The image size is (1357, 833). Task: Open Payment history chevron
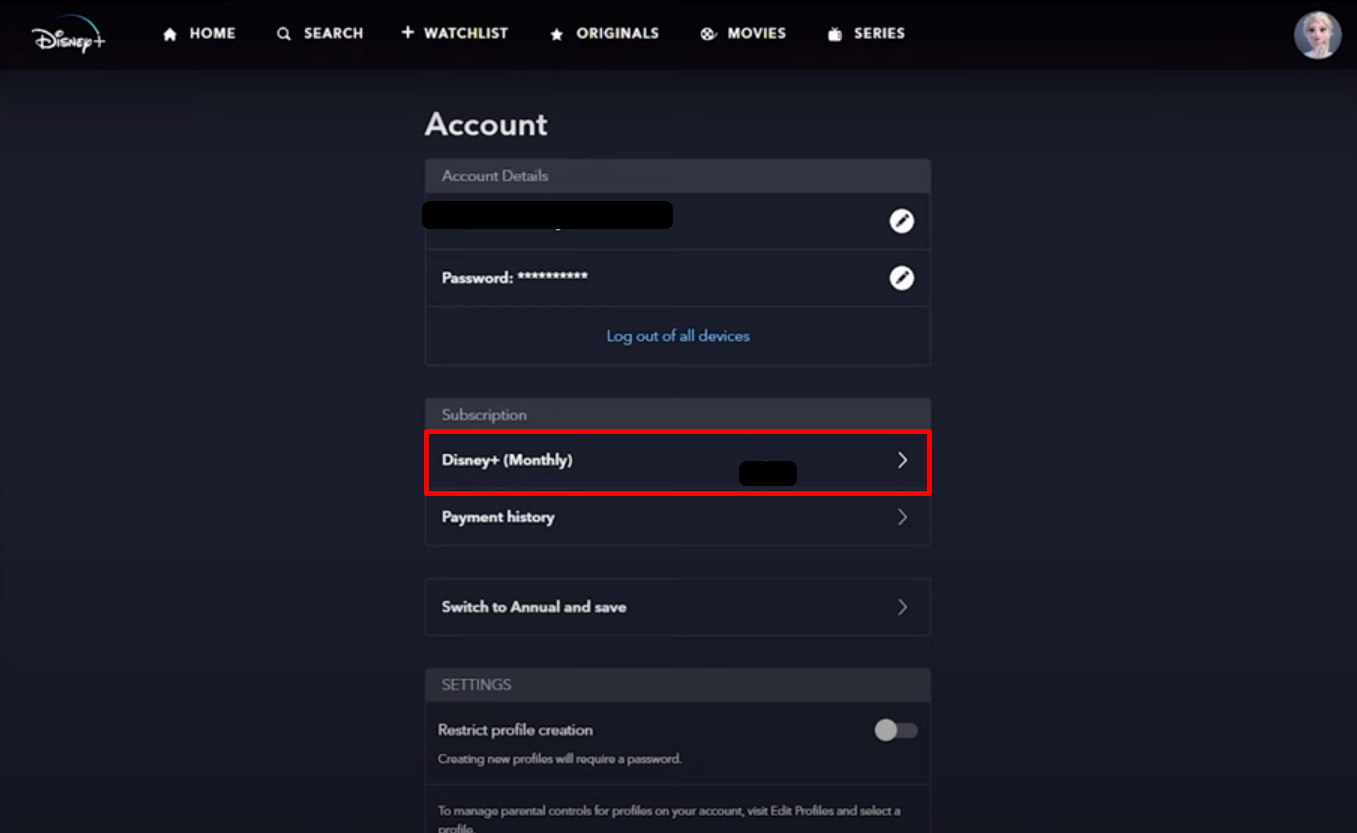click(x=902, y=517)
